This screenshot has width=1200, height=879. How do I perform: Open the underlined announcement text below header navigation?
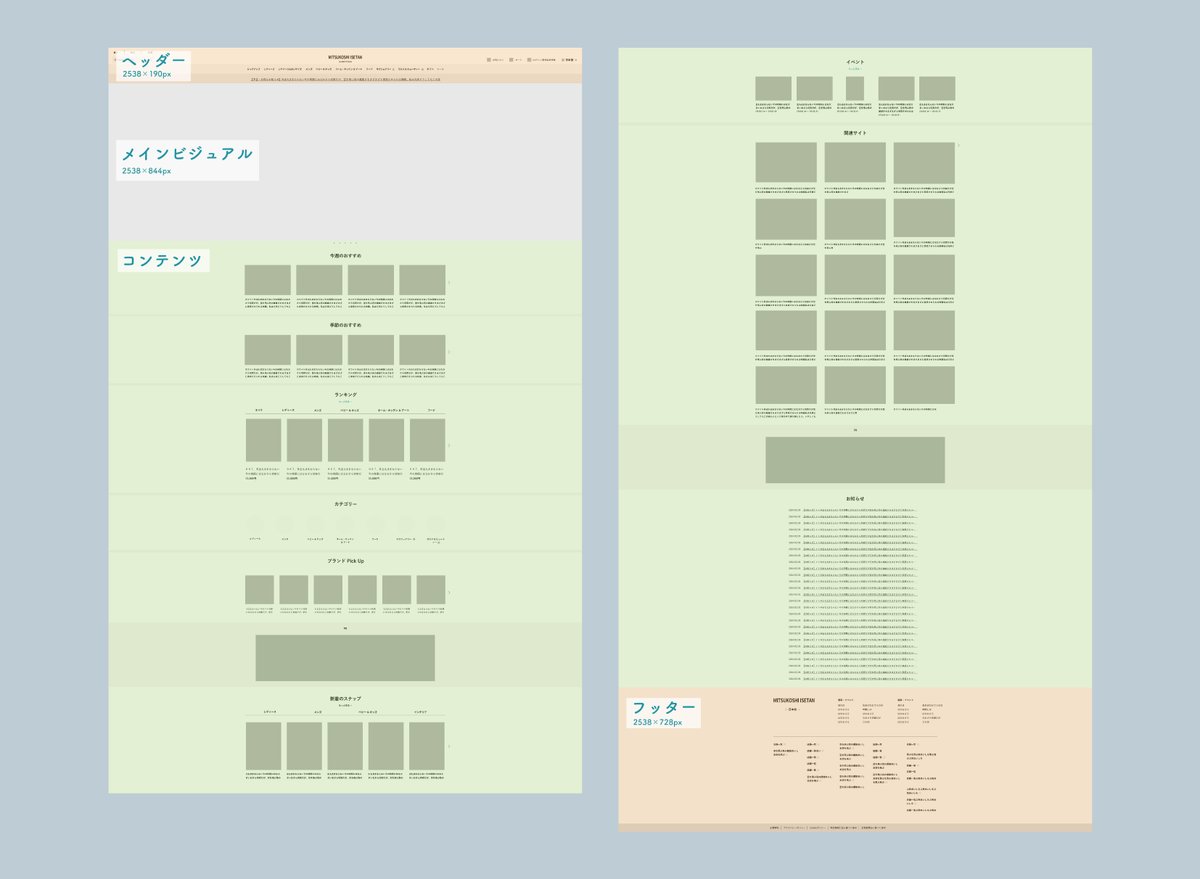pos(345,78)
